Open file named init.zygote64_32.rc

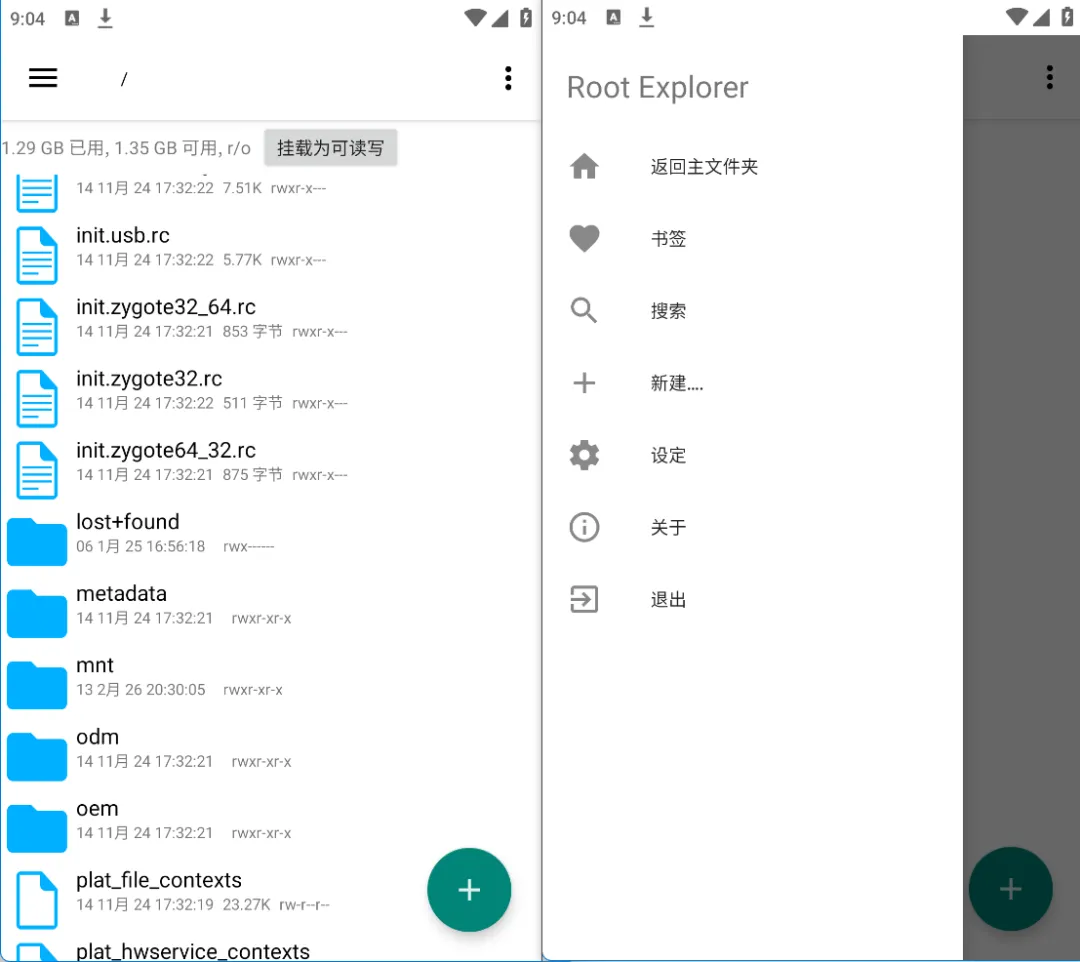[165, 450]
